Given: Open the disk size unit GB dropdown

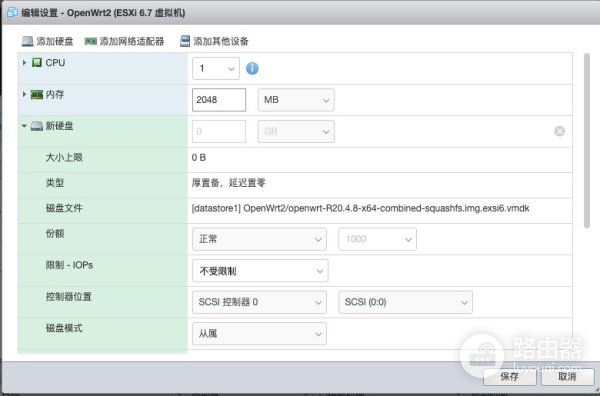Looking at the screenshot, I should coord(296,132).
